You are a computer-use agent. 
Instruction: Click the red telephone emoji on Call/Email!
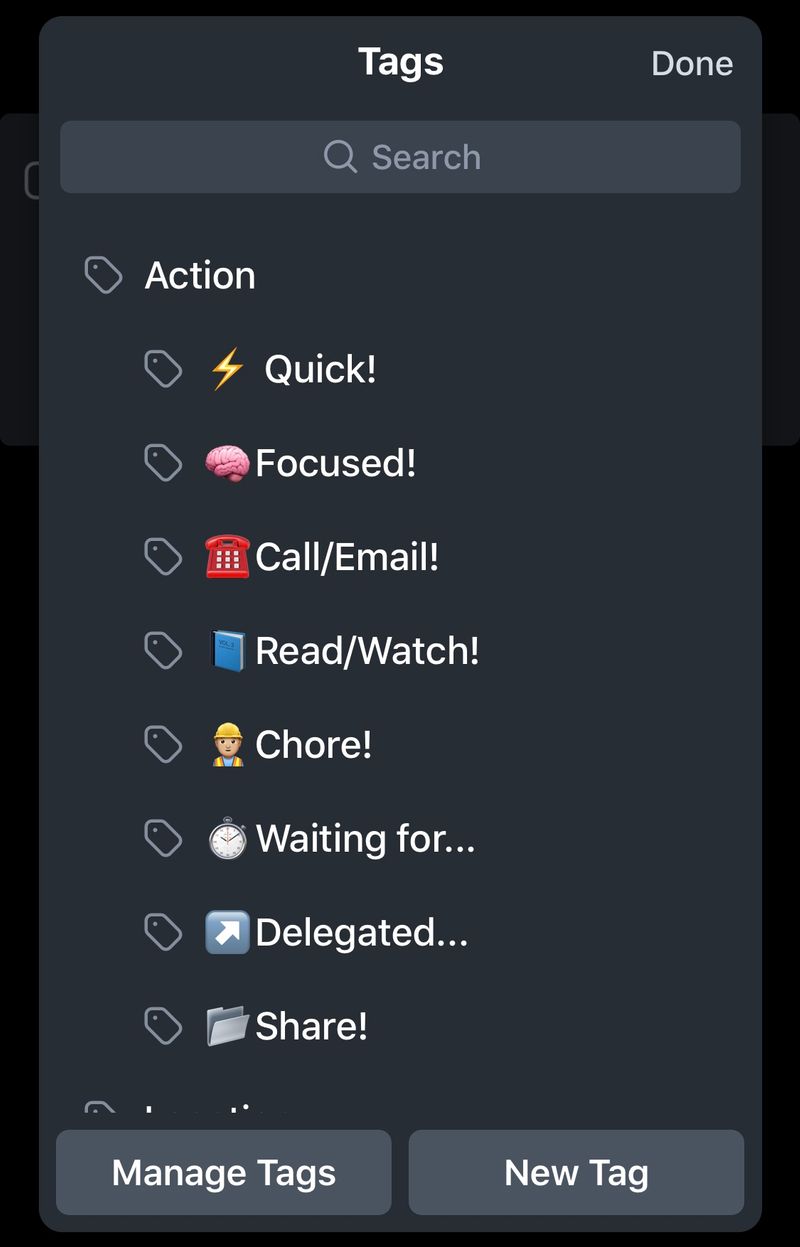pyautogui.click(x=227, y=557)
